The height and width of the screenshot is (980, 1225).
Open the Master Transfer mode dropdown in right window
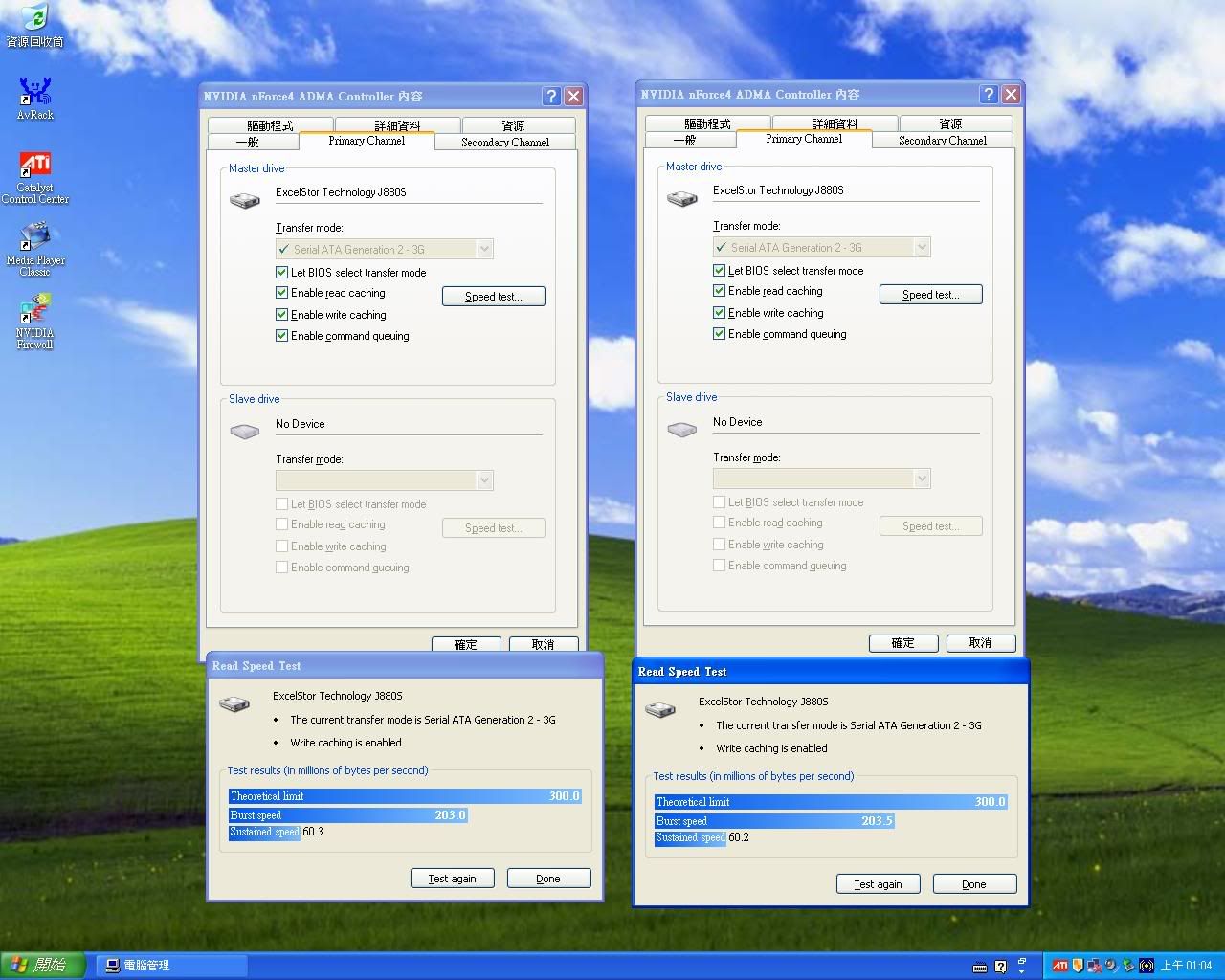click(822, 247)
